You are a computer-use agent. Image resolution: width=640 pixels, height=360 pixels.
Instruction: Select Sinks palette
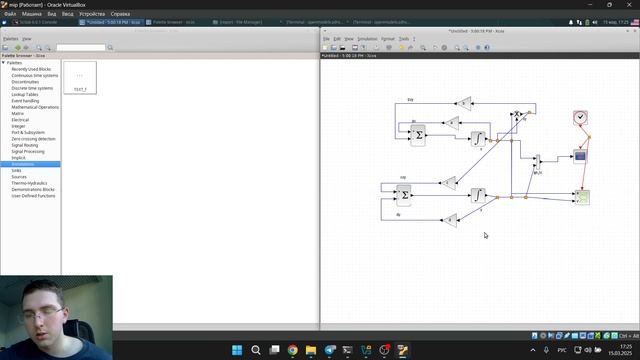(x=16, y=171)
